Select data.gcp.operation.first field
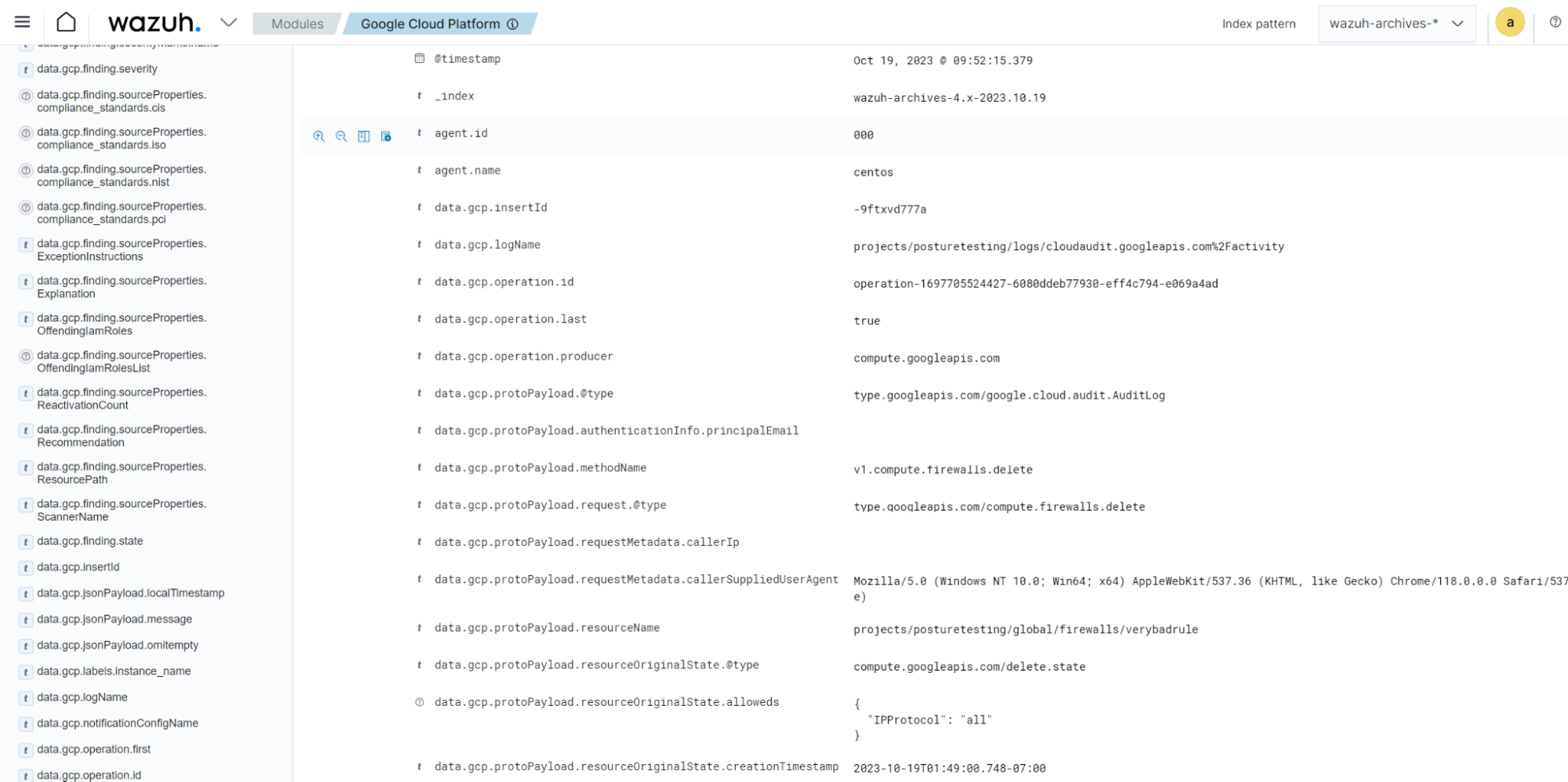The image size is (1568, 782). click(94, 749)
